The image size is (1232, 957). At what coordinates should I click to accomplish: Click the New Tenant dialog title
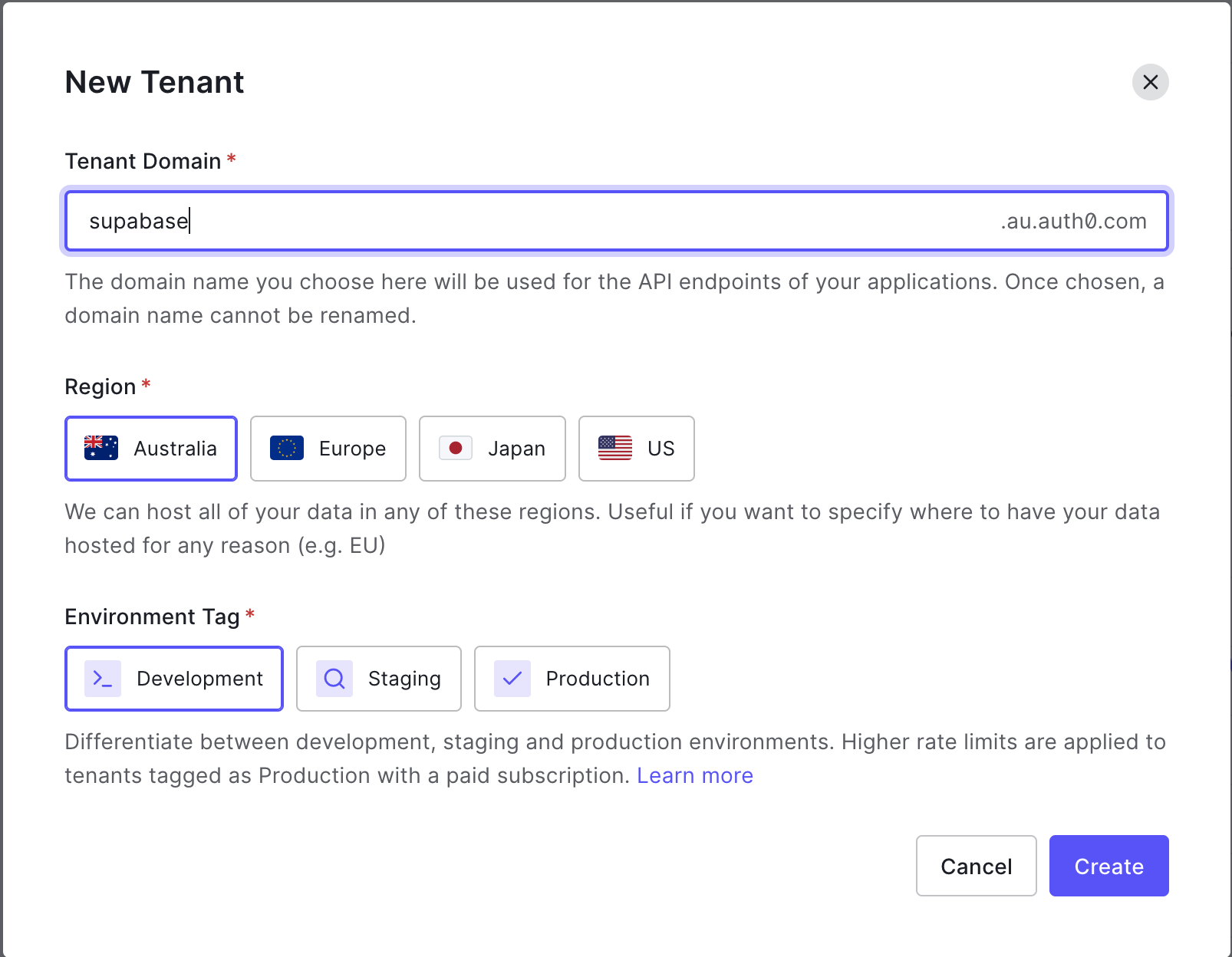(154, 82)
